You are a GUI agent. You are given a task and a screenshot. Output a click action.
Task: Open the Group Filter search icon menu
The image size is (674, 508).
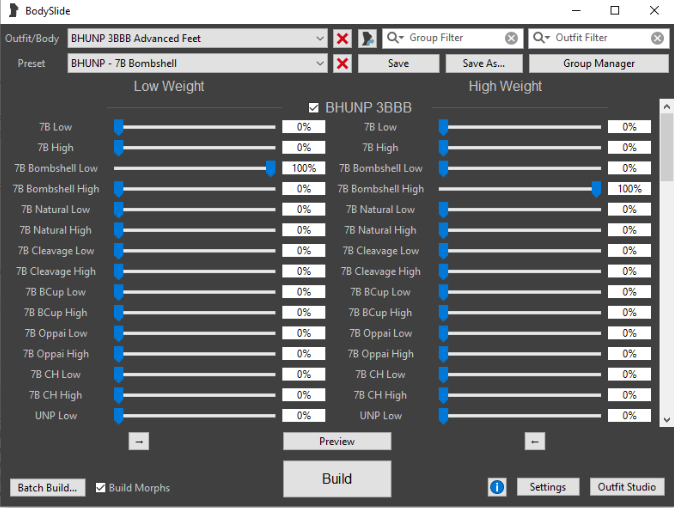coord(395,38)
